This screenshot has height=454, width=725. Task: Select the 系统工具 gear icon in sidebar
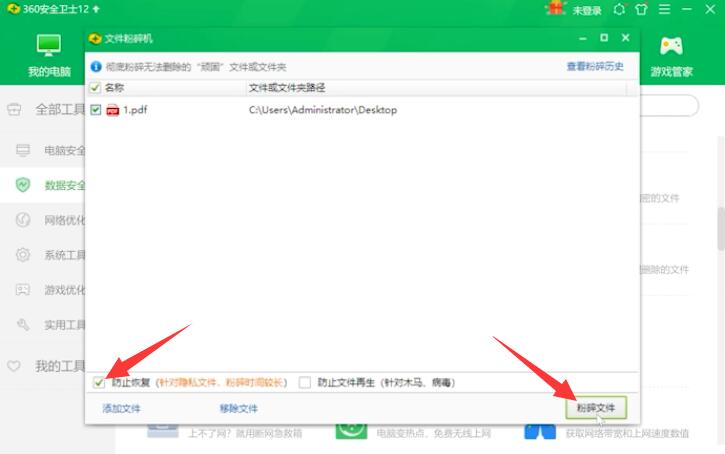23,254
